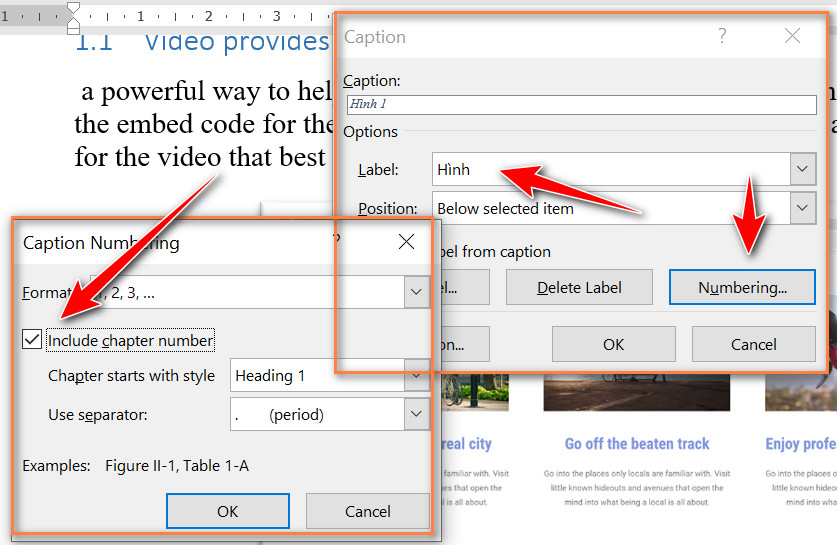This screenshot has width=837, height=545.
Task: Close the Caption Numbering dialog
Action: tap(406, 242)
